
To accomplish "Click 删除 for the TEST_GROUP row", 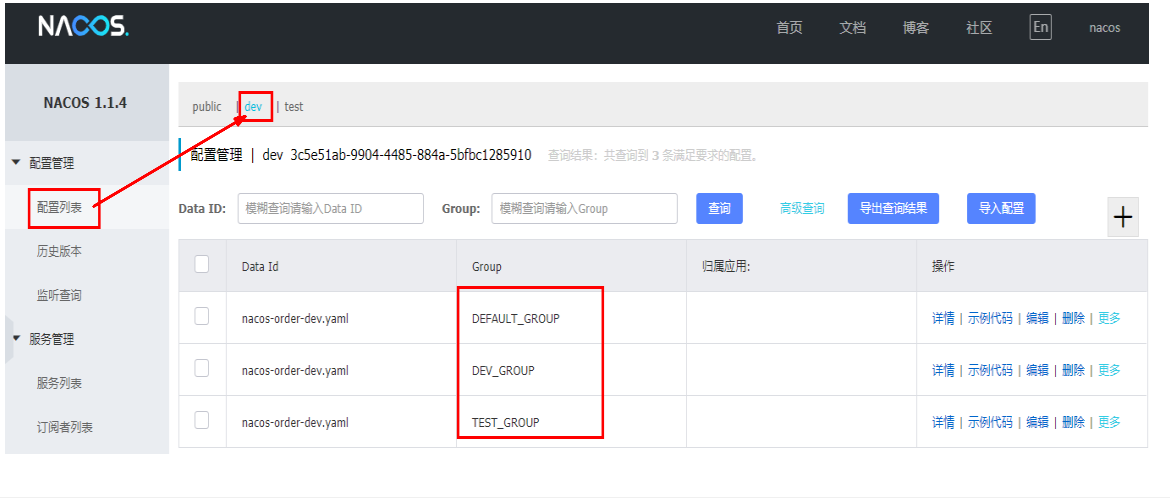I will tap(1073, 423).
